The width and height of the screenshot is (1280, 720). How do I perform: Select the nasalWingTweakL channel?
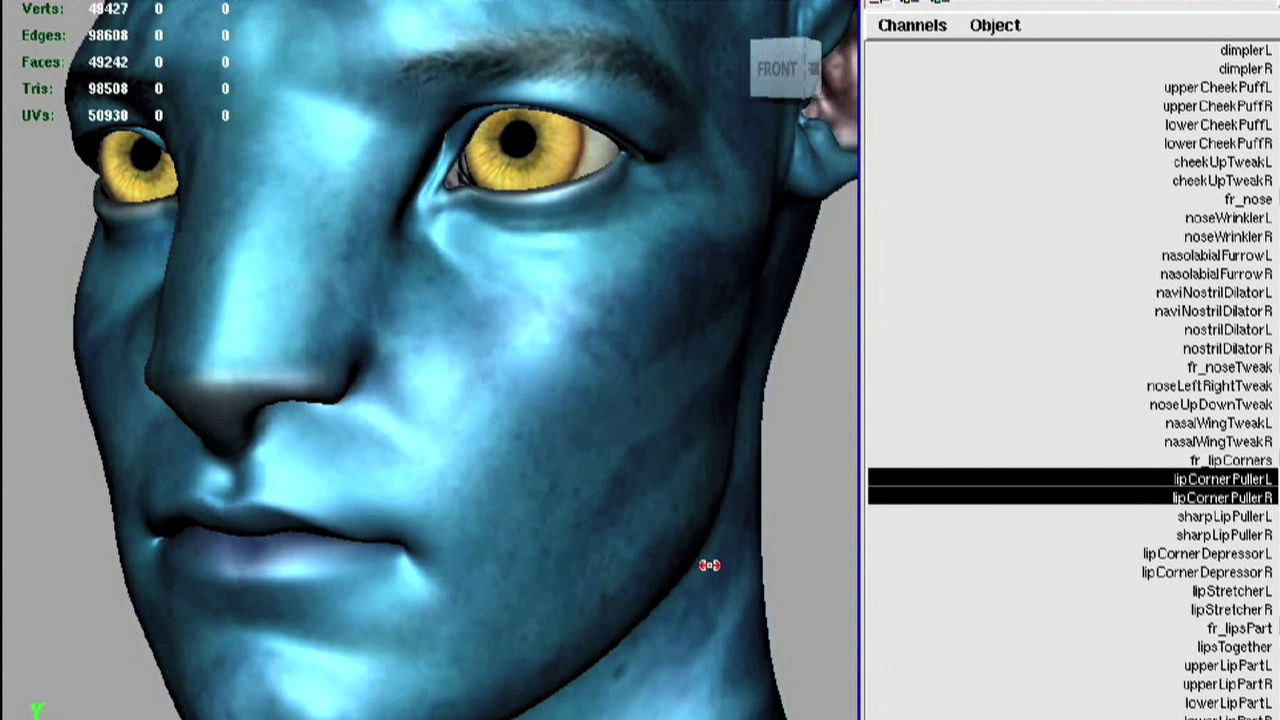[1218, 423]
